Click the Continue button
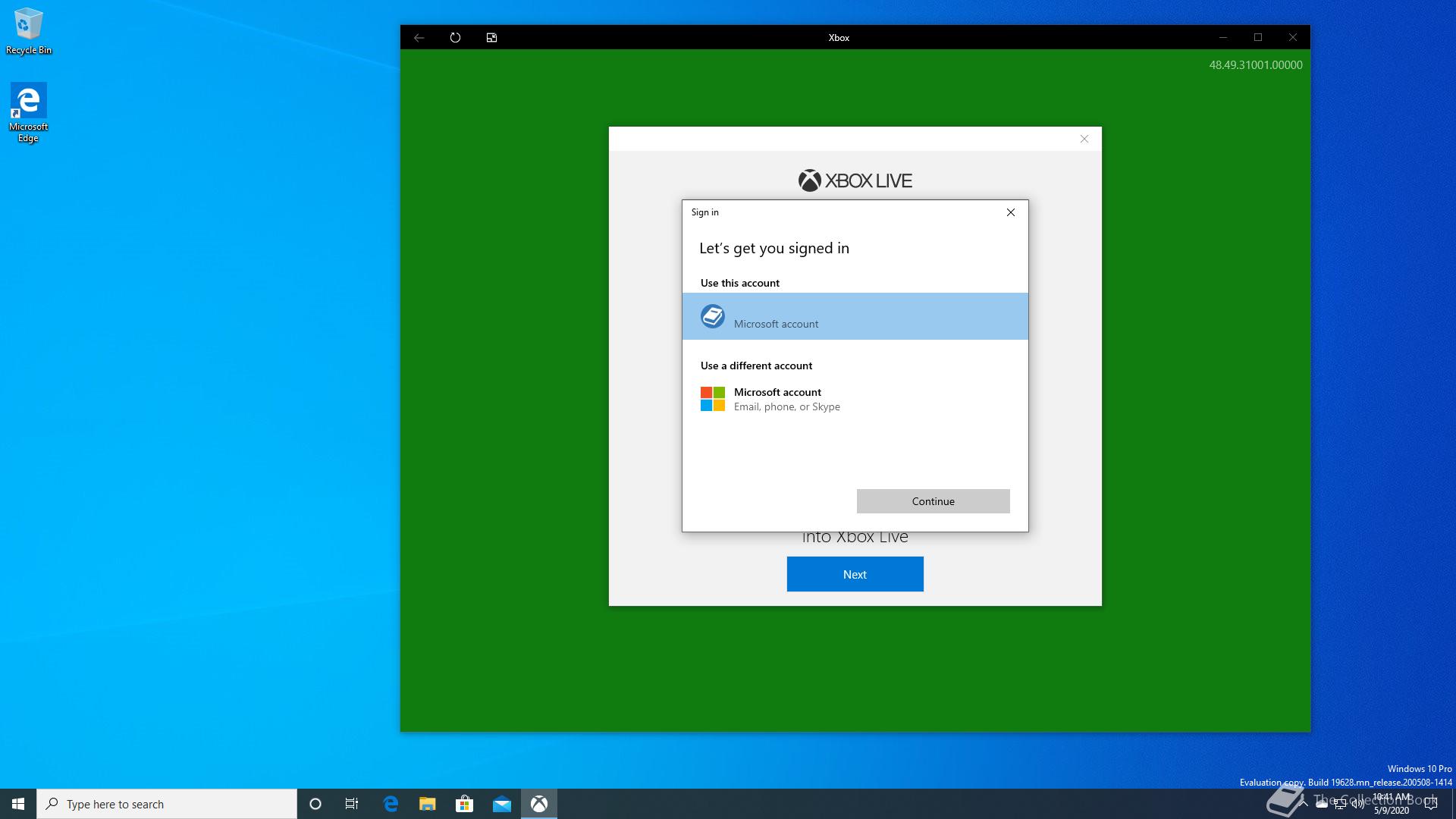The height and width of the screenshot is (819, 1456). point(933,501)
